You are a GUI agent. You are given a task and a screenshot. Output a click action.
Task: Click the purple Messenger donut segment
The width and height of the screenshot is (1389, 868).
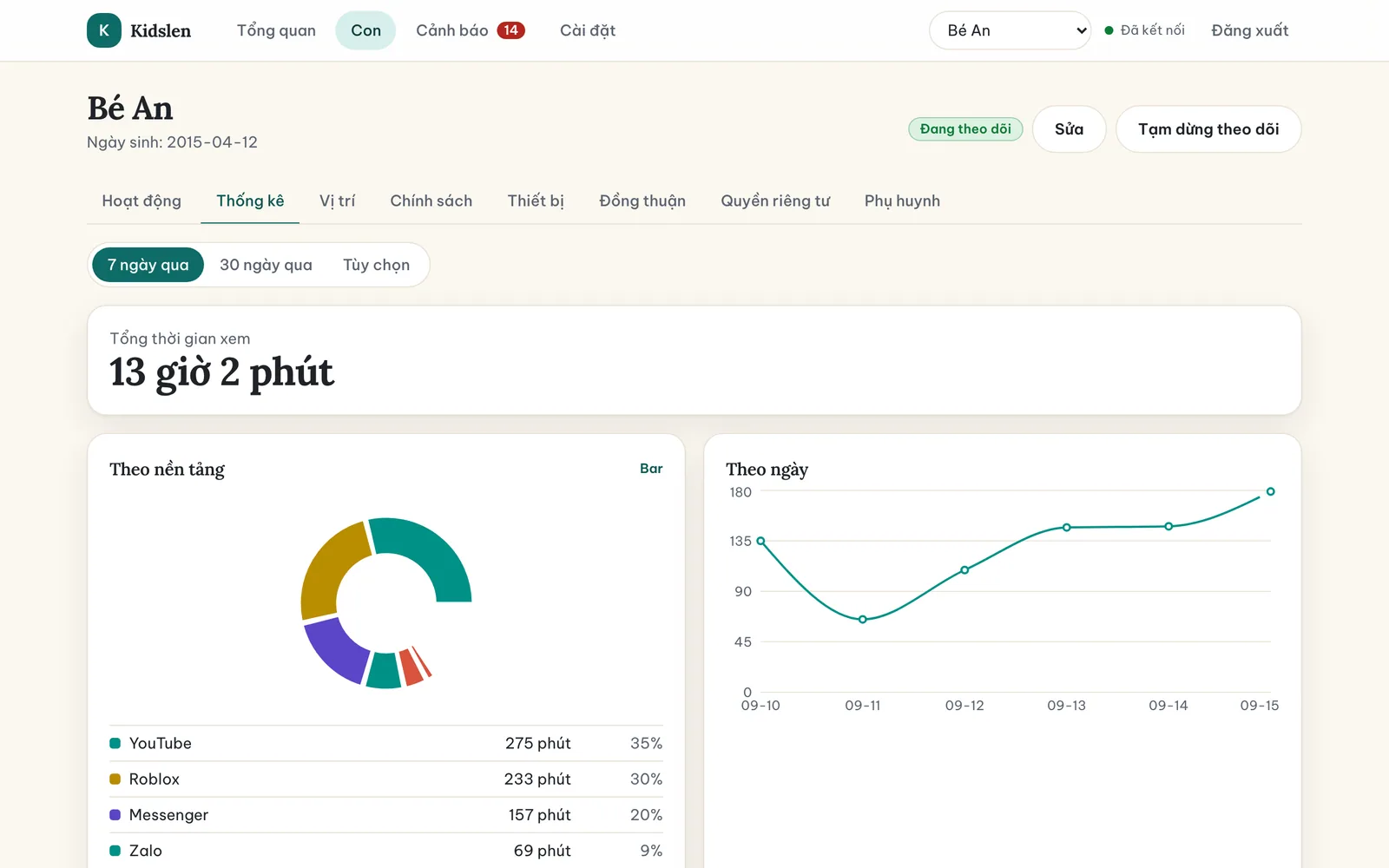(338, 650)
